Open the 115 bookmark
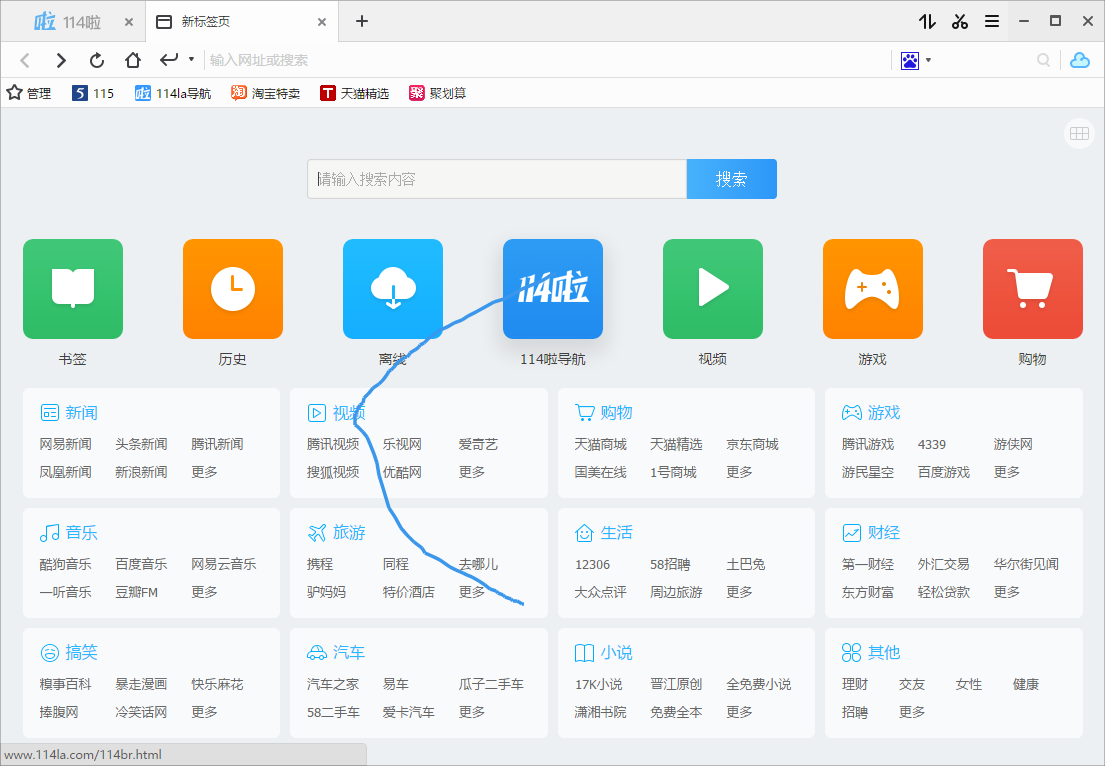Image resolution: width=1105 pixels, height=766 pixels. [93, 93]
